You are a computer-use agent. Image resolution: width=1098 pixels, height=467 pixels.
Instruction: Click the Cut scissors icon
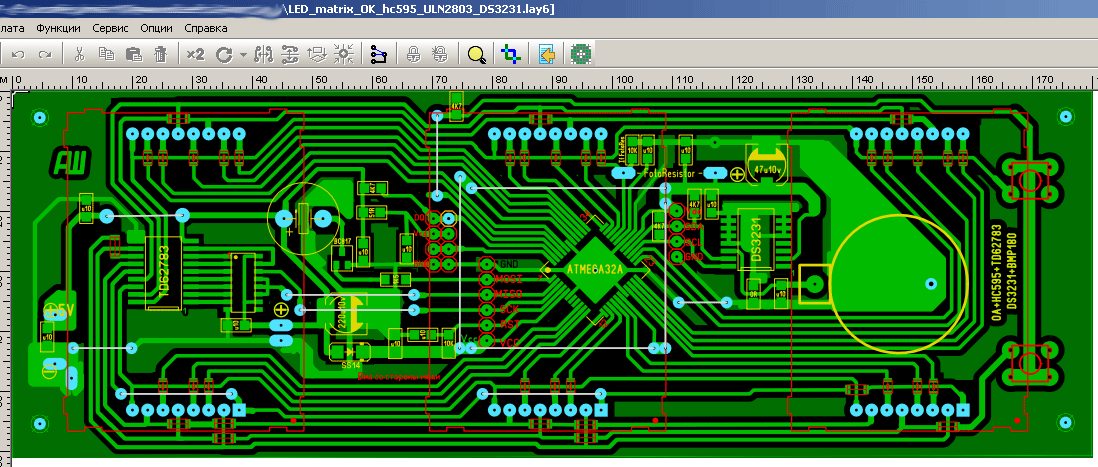click(79, 54)
